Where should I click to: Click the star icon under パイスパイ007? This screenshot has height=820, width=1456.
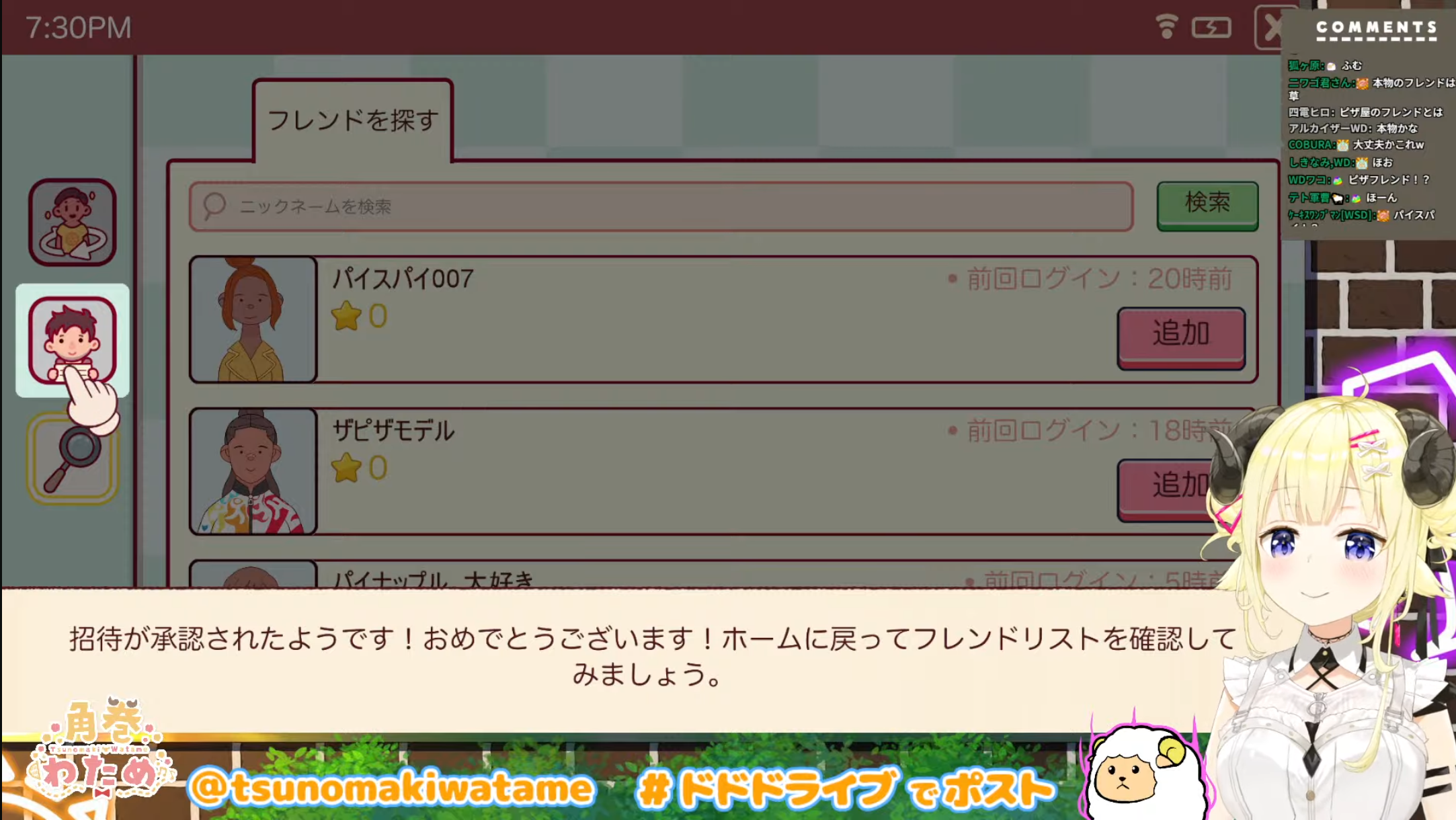pos(346,316)
